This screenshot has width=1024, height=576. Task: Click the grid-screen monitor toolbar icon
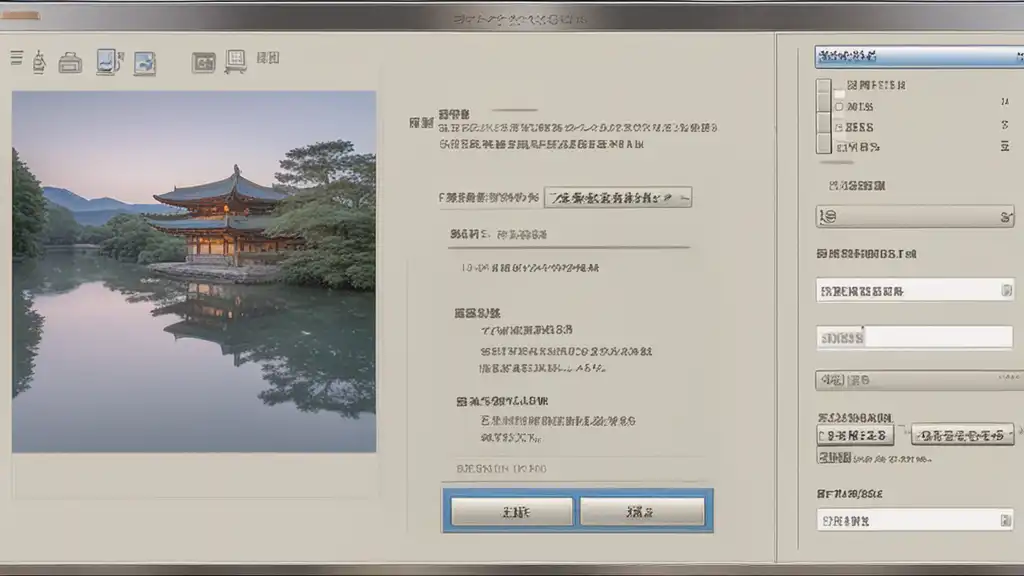pyautogui.click(x=236, y=61)
